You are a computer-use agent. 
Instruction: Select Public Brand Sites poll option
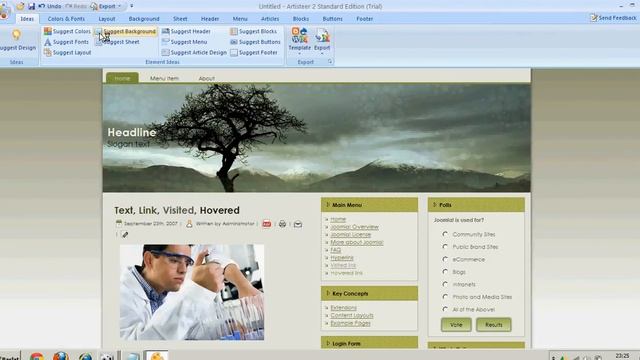(x=445, y=247)
